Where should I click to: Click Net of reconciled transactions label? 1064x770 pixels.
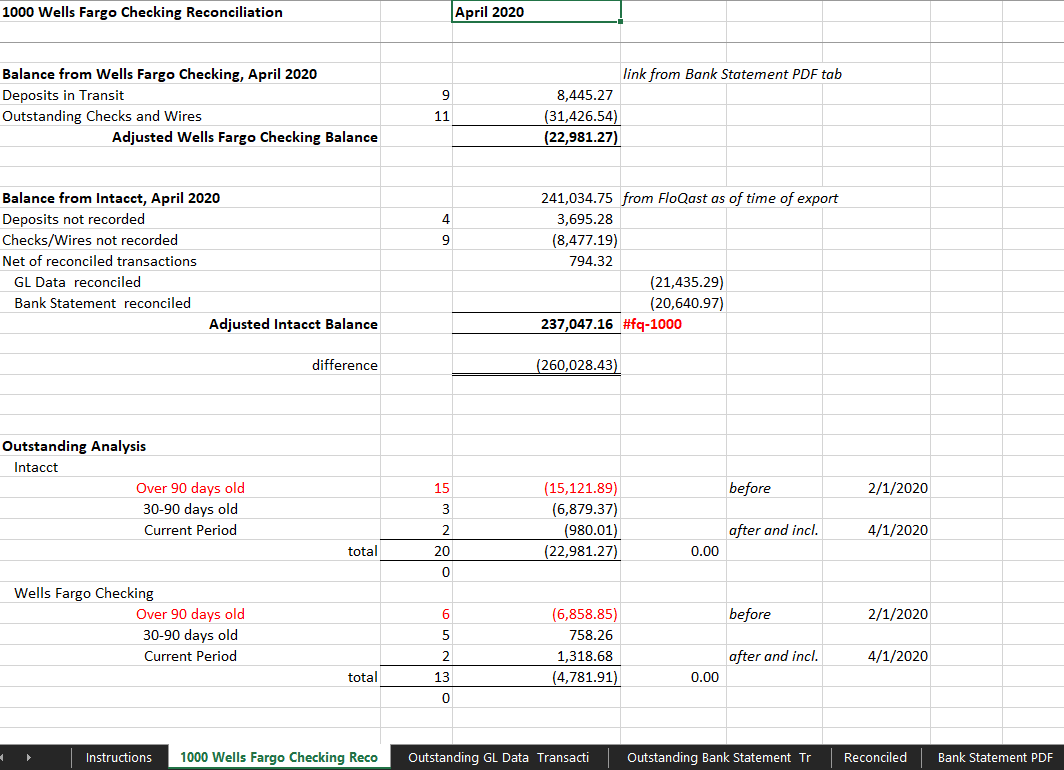coord(99,261)
